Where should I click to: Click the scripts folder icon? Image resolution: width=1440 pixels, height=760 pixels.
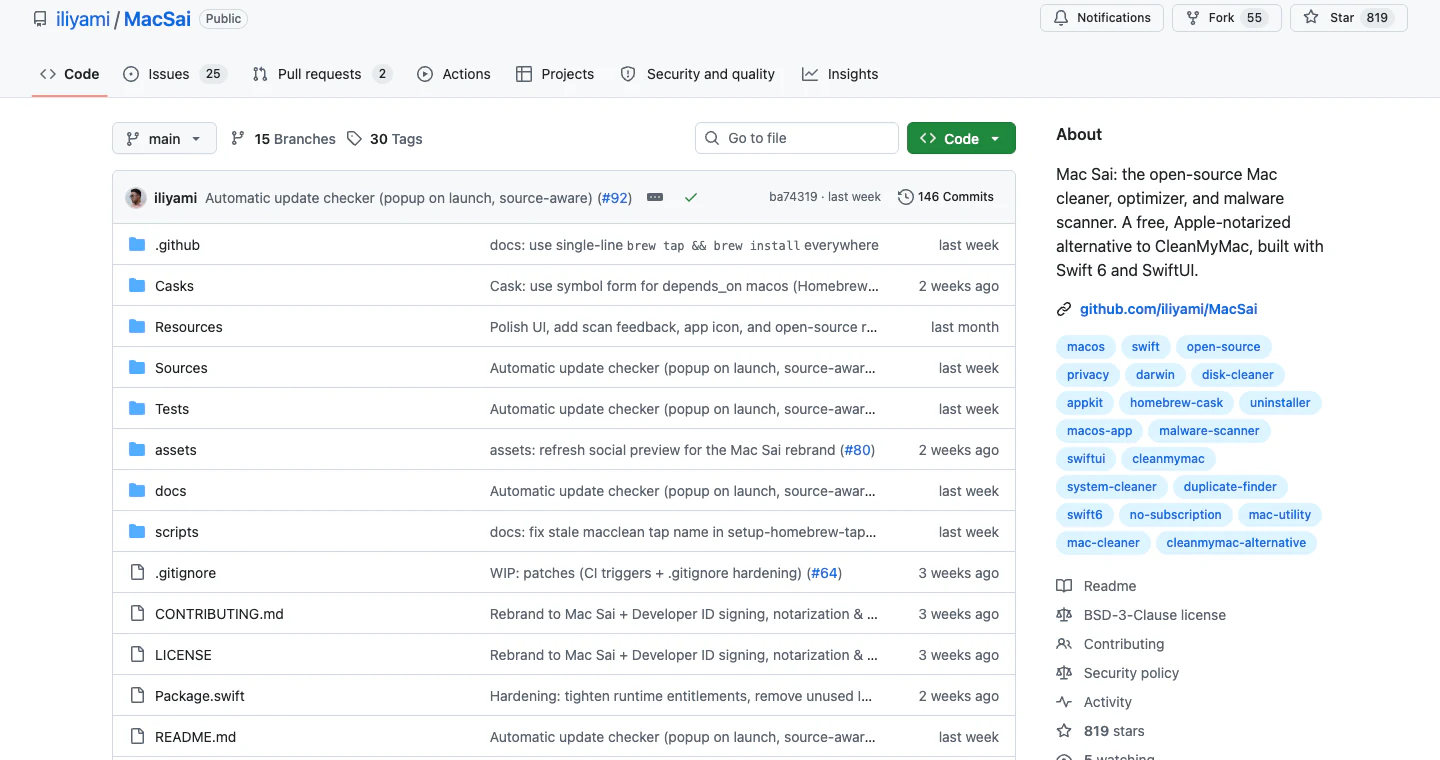[x=137, y=532]
